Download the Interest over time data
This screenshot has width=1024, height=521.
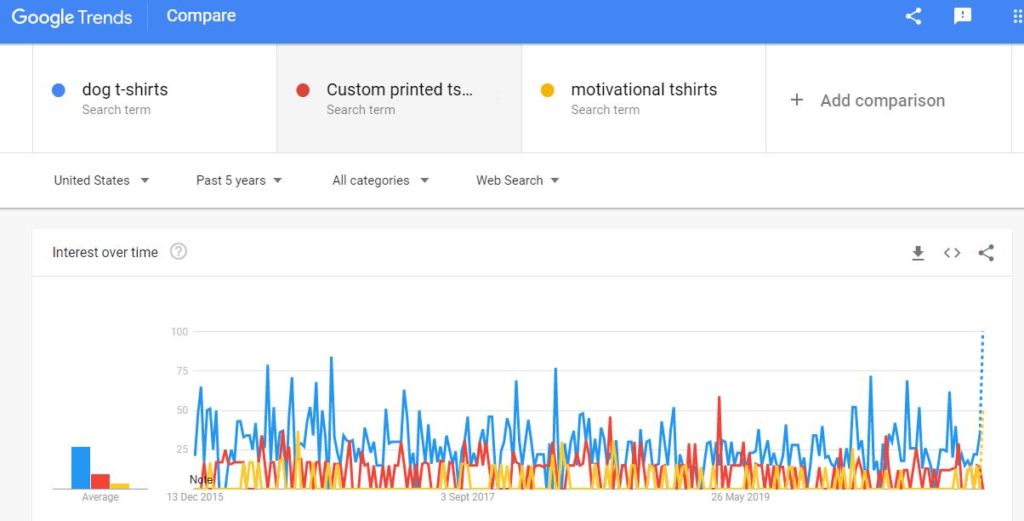point(918,253)
